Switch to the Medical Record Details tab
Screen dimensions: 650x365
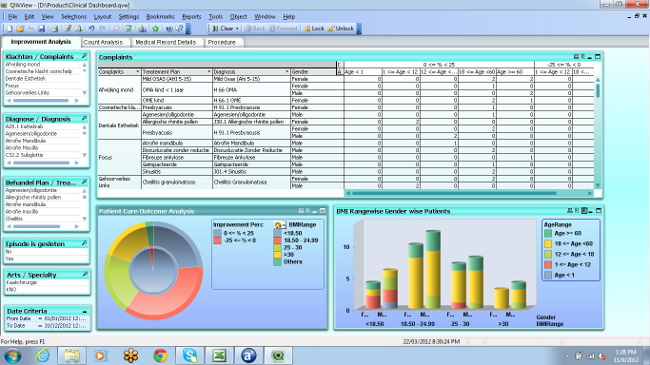pos(165,42)
